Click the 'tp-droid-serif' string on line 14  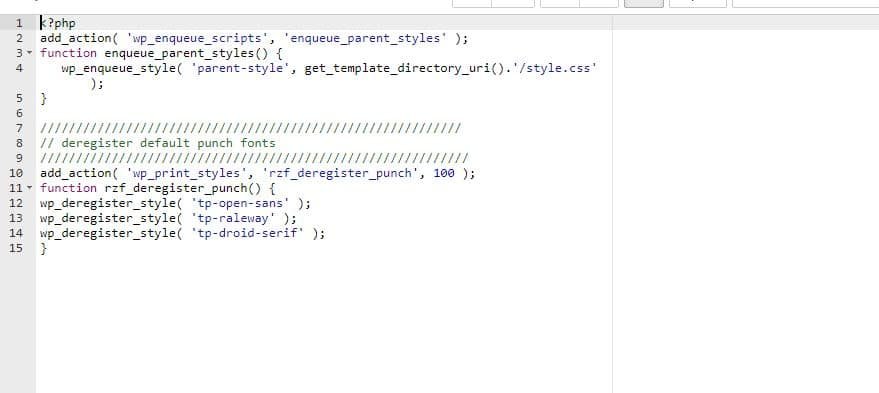(247, 233)
